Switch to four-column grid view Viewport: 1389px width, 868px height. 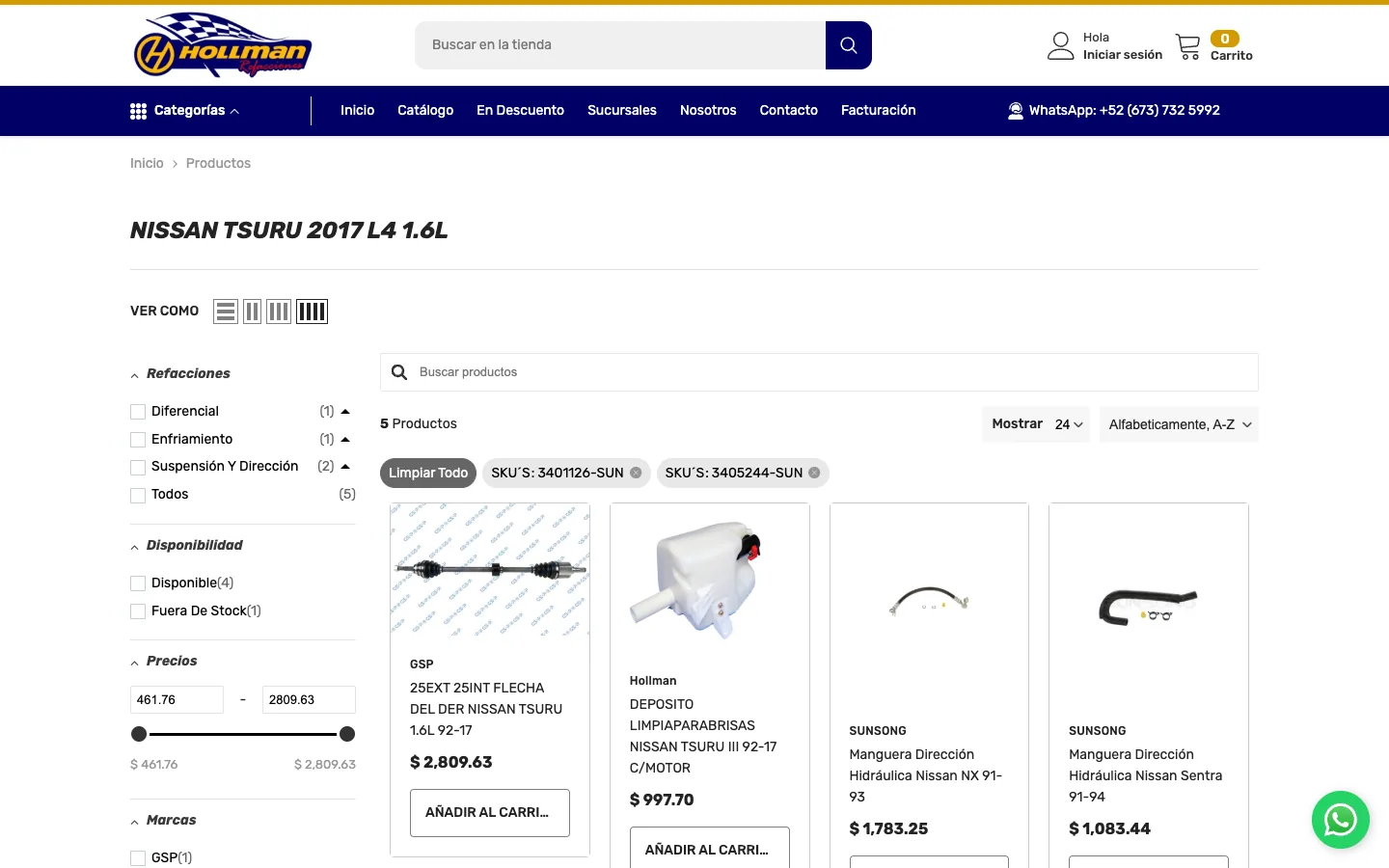coord(312,312)
